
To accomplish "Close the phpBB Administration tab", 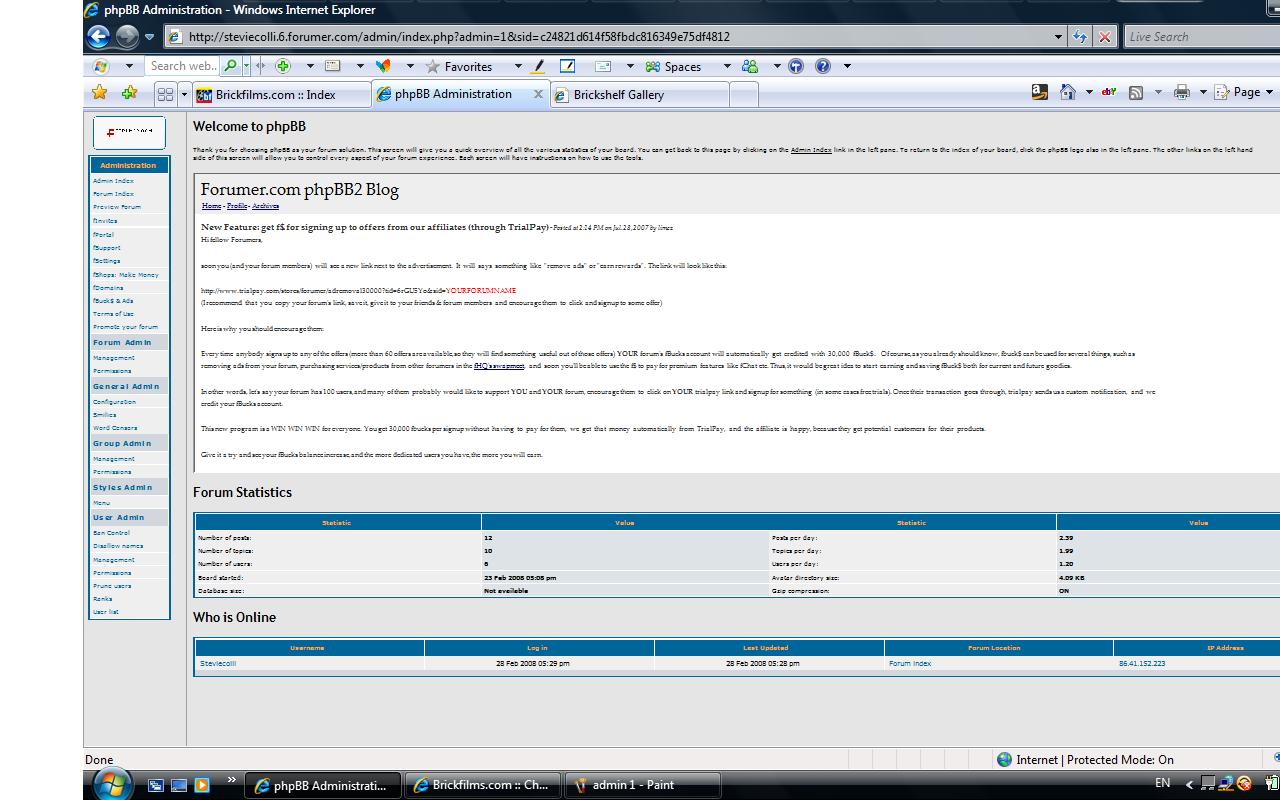I will point(538,94).
